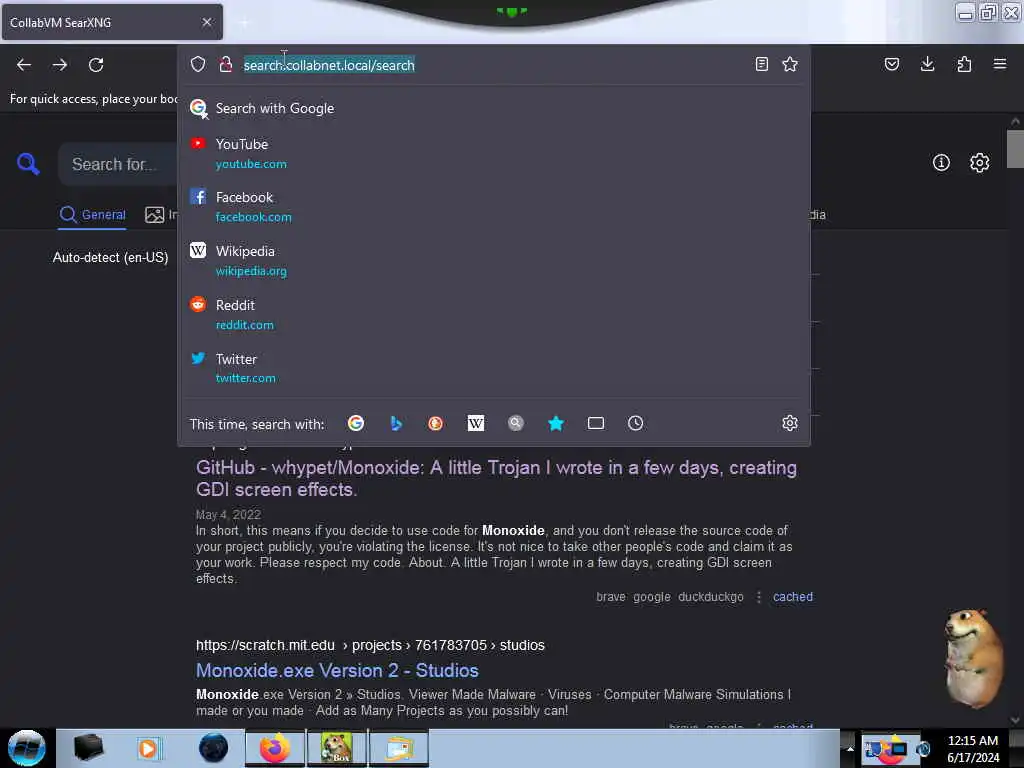Click the scratch.mit.edu result URL
This screenshot has width=1024, height=768.
pos(370,645)
